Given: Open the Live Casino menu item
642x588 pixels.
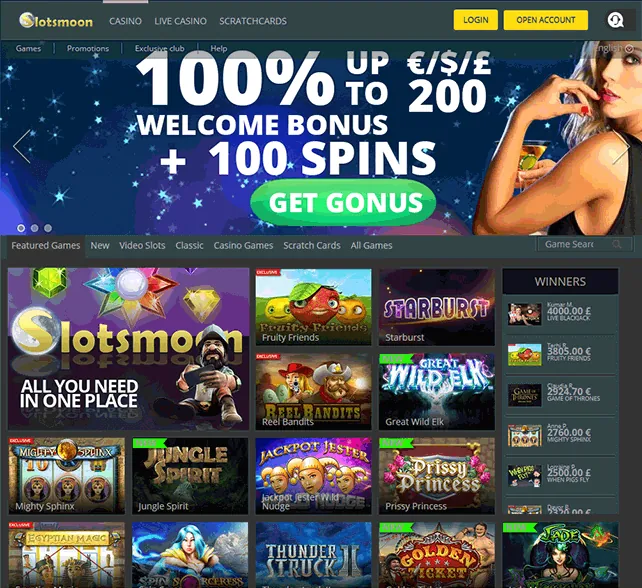Looking at the screenshot, I should (180, 21).
